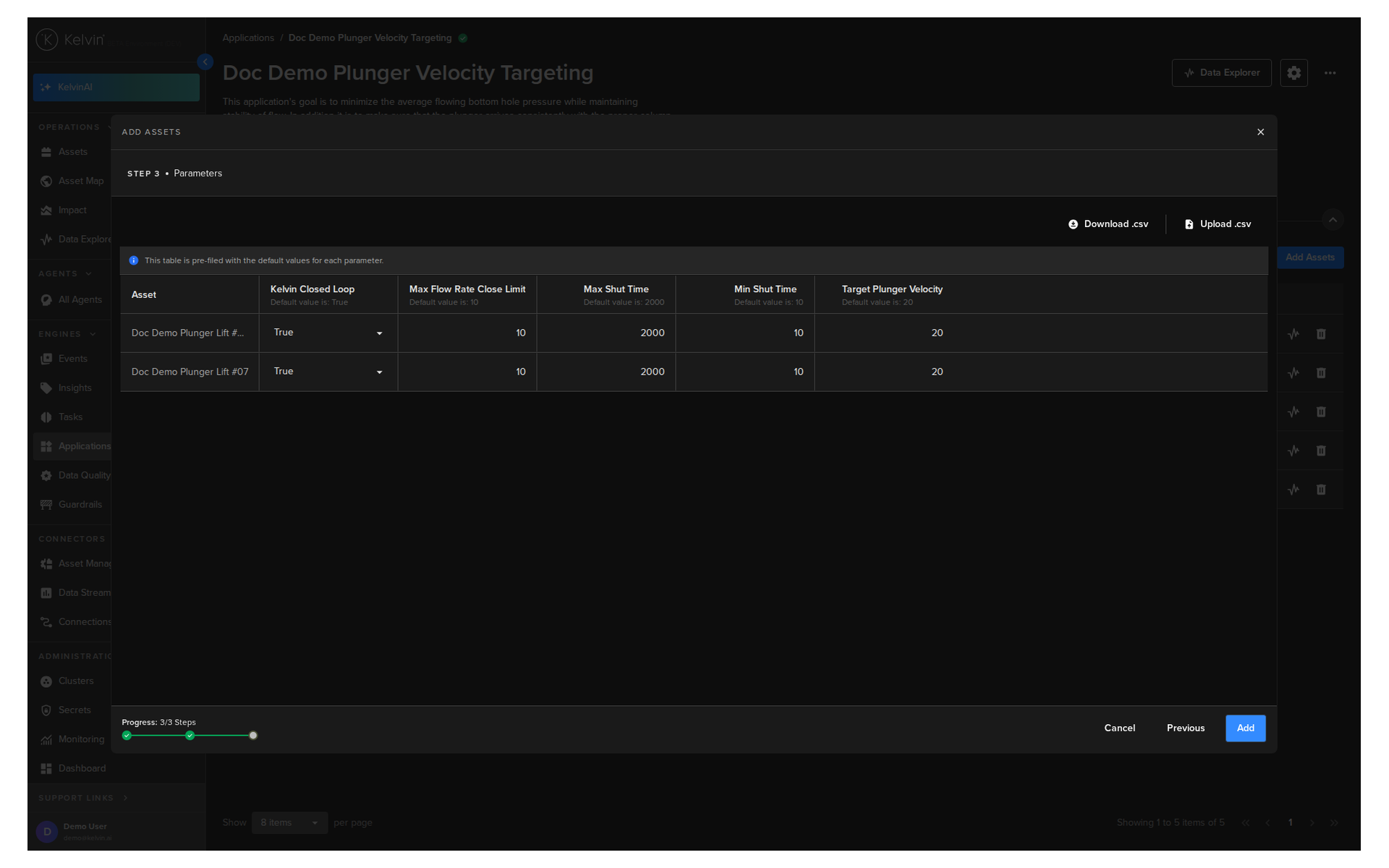This screenshot has height=868, width=1389.
Task: Click the Kelvin logo
Action: (71, 40)
